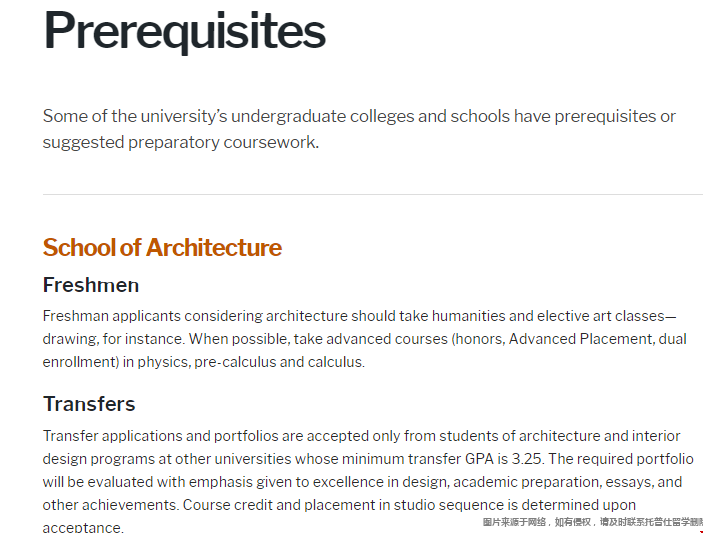Click the words 'suggested preparatory coursework'

tap(180, 142)
